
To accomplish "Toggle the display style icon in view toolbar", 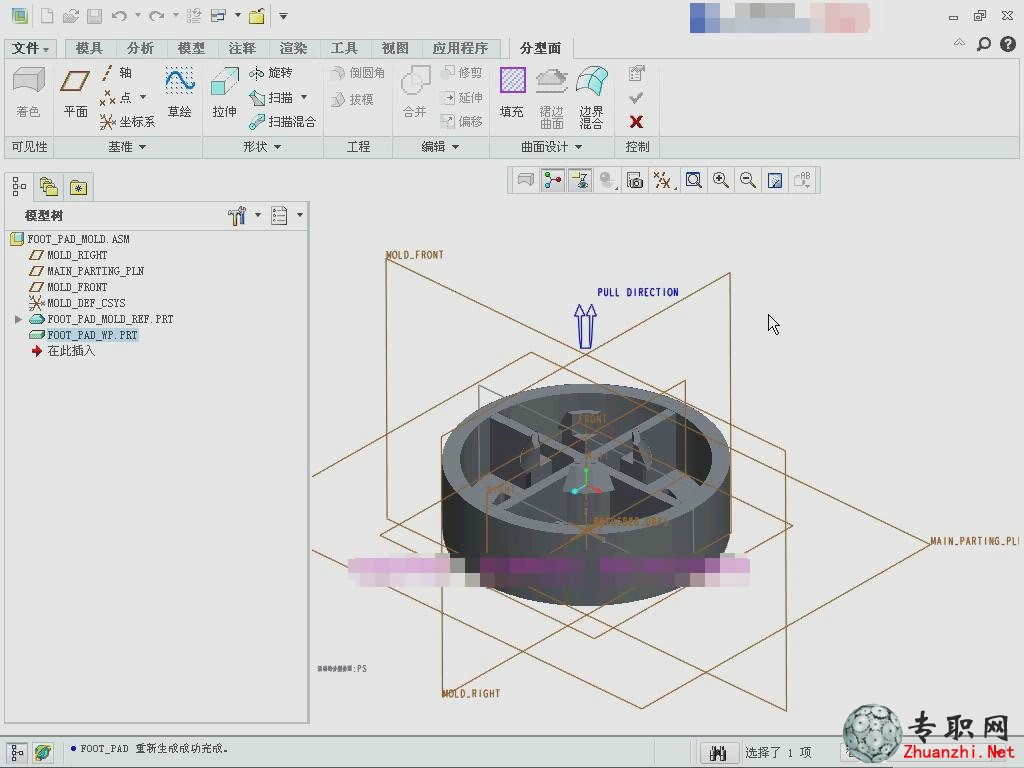I will coord(608,180).
